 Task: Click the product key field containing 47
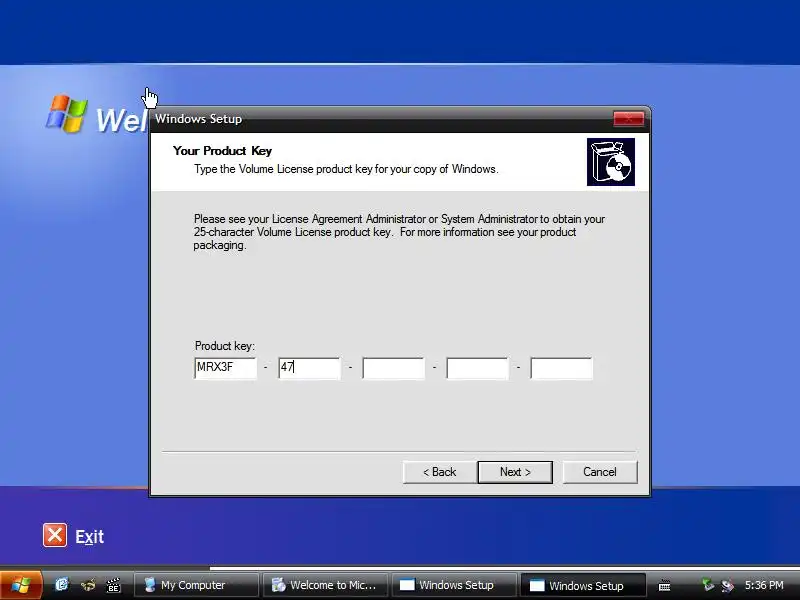tap(309, 368)
